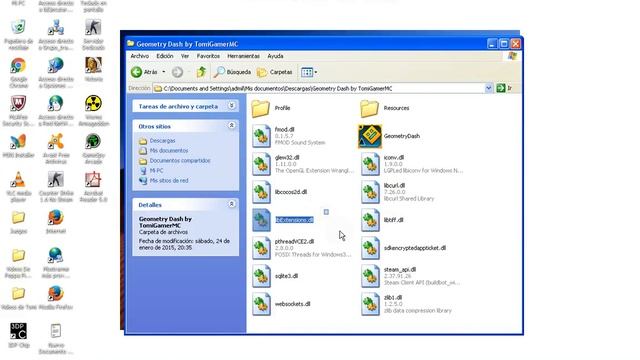640x360 pixels.
Task: Open the Ayuda menu
Action: click(276, 56)
